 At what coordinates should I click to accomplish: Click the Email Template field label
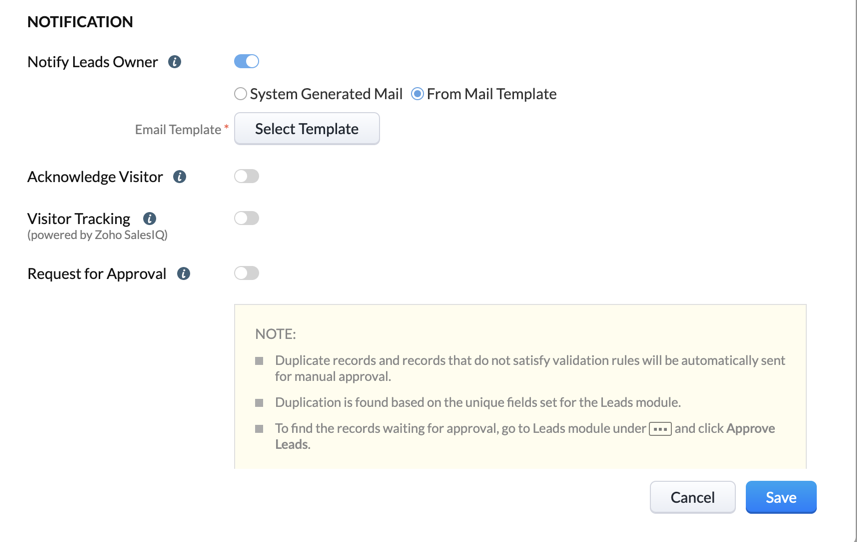(178, 130)
